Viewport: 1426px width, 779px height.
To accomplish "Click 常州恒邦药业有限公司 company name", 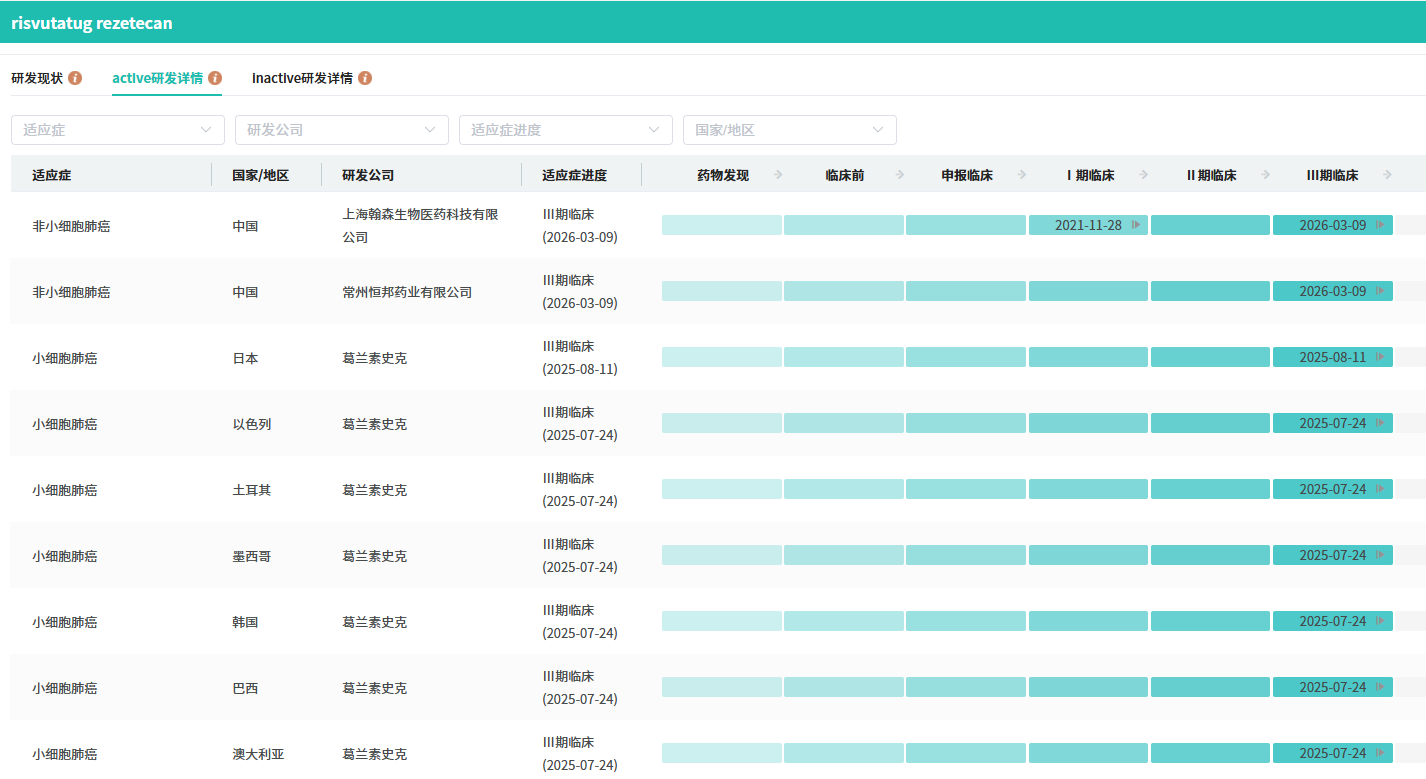I will (407, 292).
